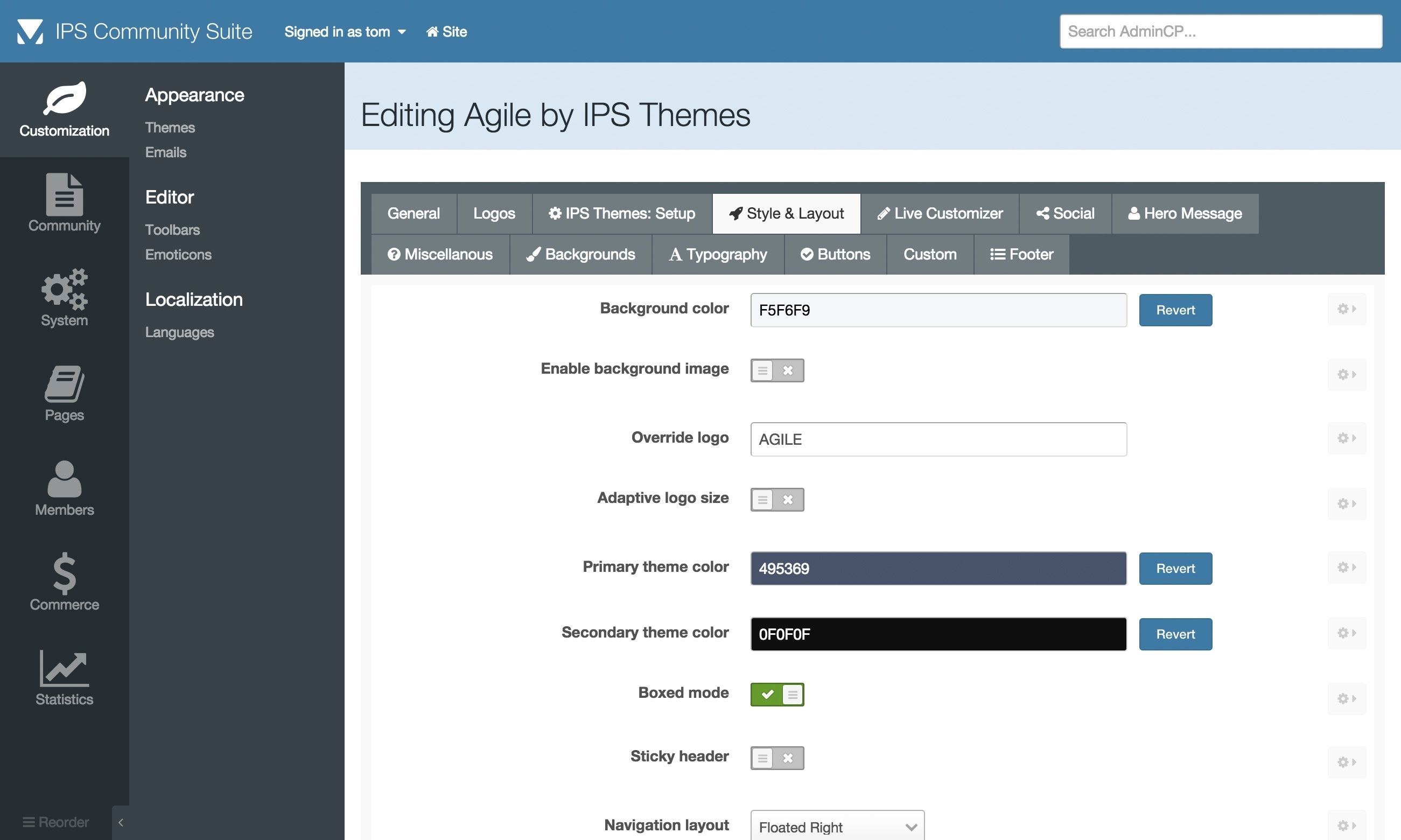Open gear options beside Background color
This screenshot has width=1401, height=840.
1347,309
